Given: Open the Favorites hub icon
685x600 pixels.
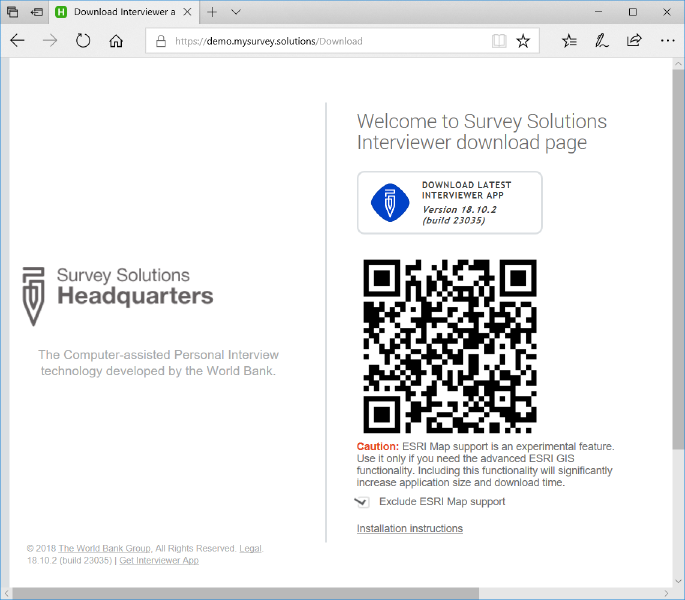Looking at the screenshot, I should tap(569, 41).
